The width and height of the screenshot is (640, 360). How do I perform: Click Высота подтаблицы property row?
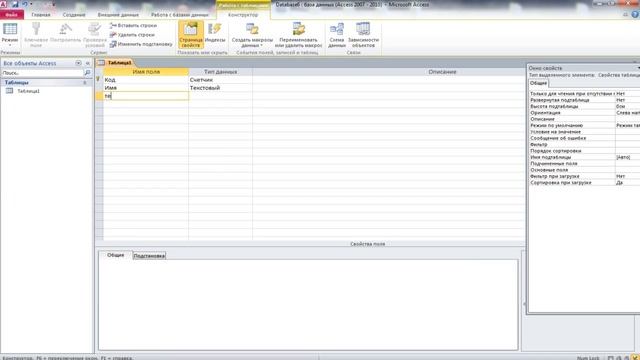pos(584,107)
